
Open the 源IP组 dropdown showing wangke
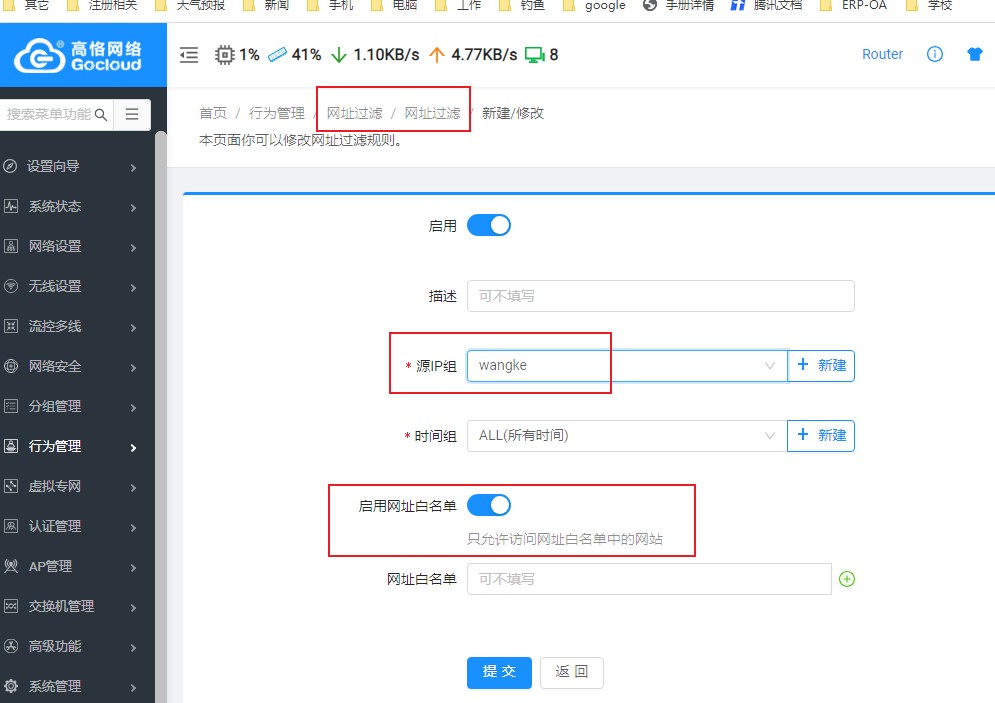coord(627,366)
